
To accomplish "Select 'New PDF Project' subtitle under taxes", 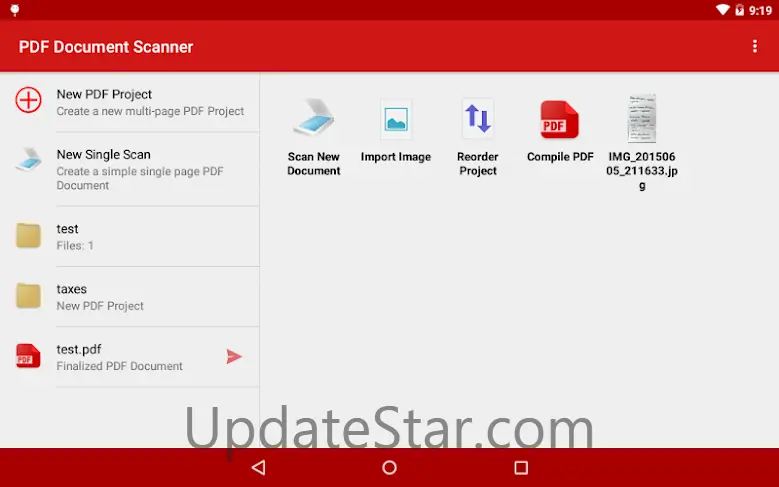I will pos(100,306).
